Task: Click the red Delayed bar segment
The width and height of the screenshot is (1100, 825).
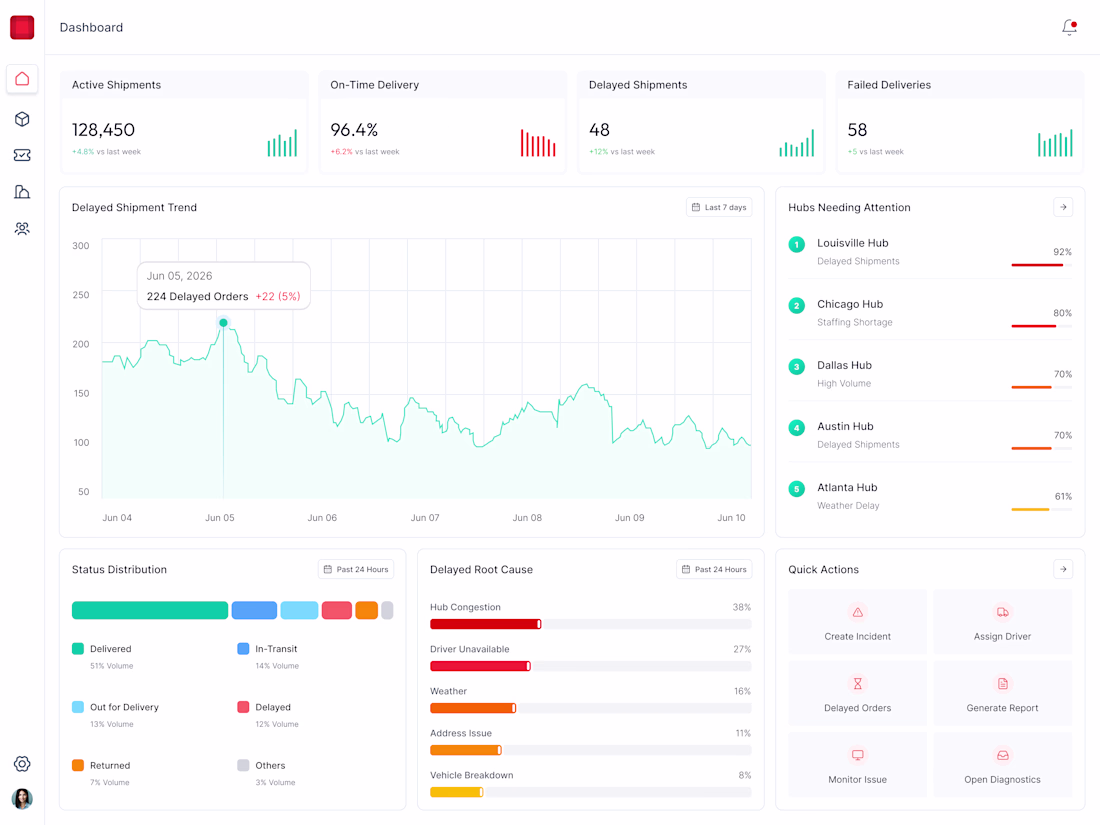Action: [x=337, y=610]
